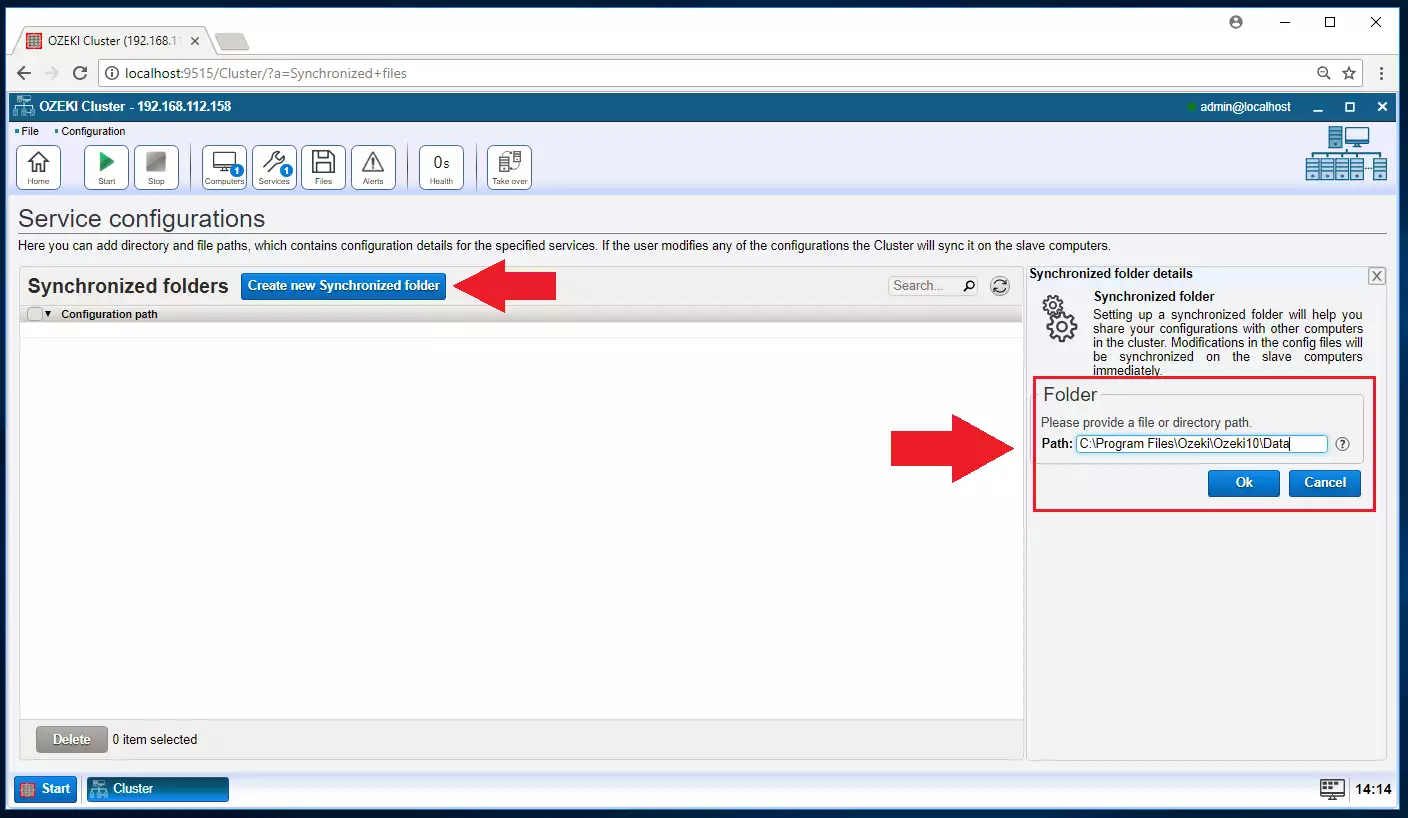
Task: Click the OZEKI Cluster title bar icon
Action: tap(23, 107)
